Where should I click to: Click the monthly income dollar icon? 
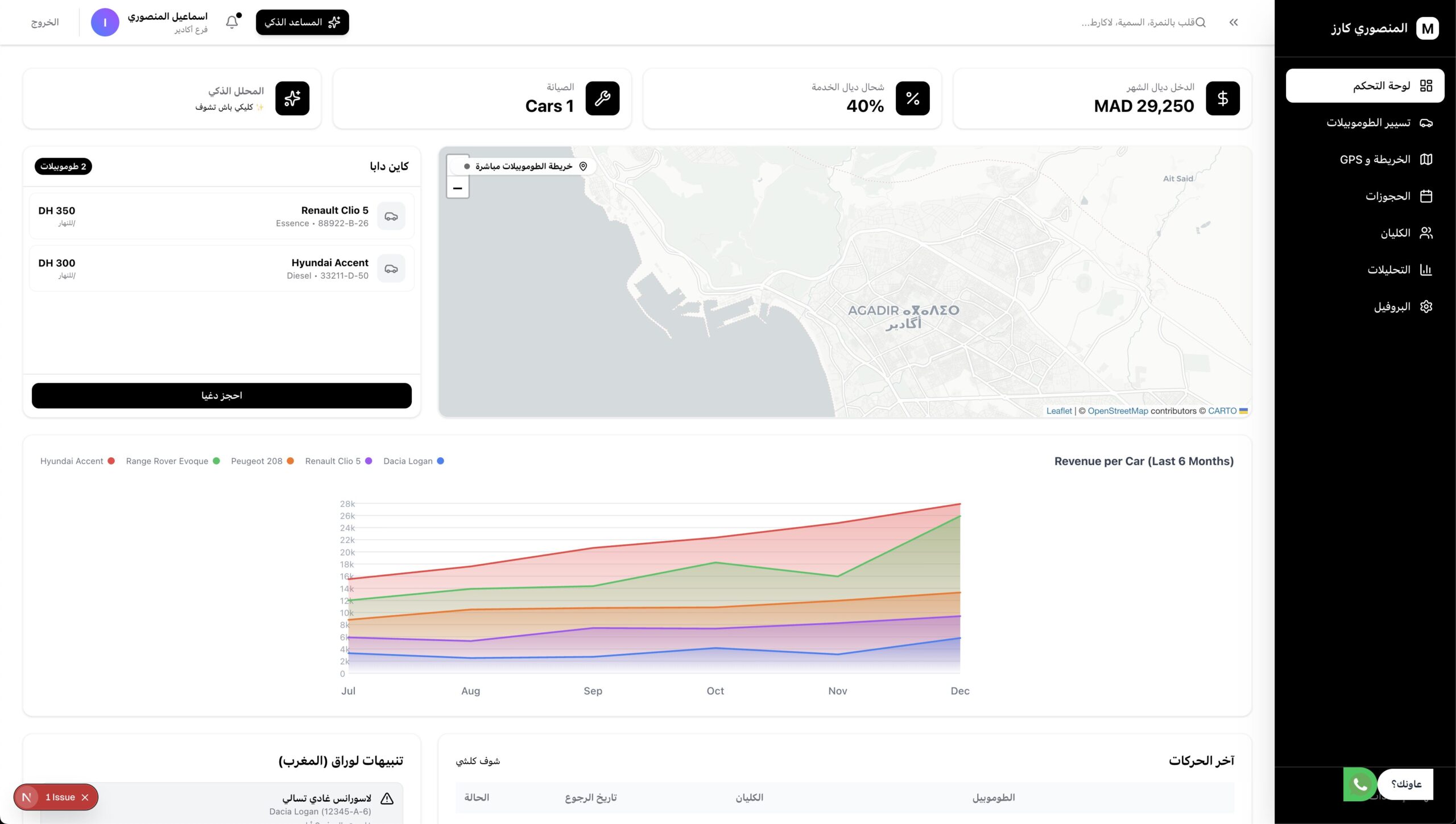point(1222,98)
